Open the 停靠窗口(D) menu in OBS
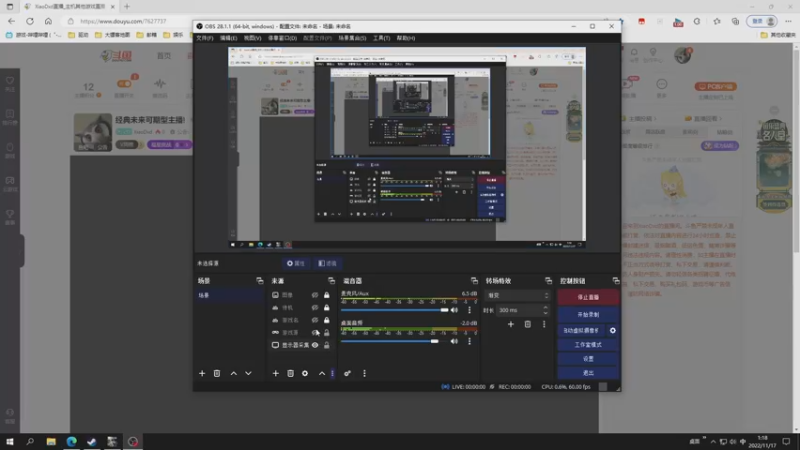Screen dimensions: 800x450 coord(282,38)
